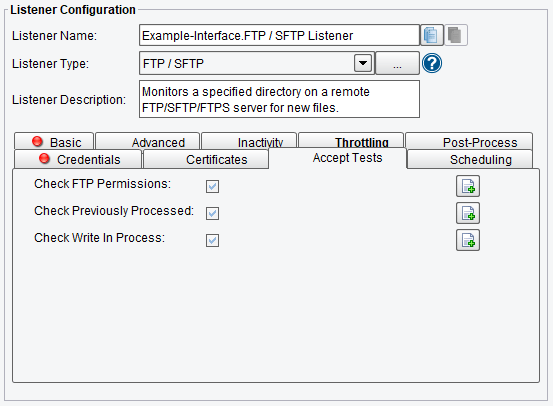Click into the Listener Name text field
Screen dimensions: 553x406
[x=279, y=35]
